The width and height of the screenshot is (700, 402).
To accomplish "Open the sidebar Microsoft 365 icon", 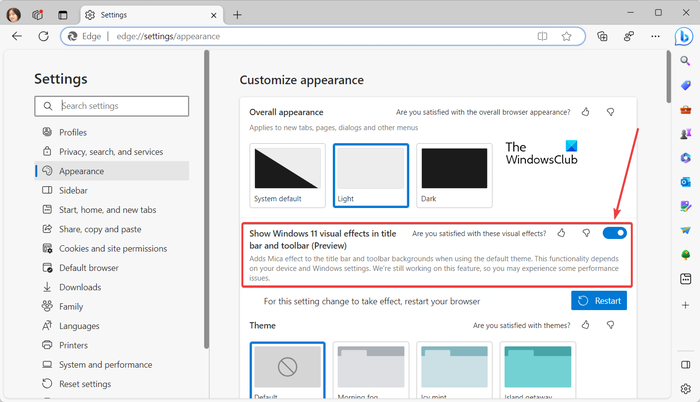I will click(686, 158).
